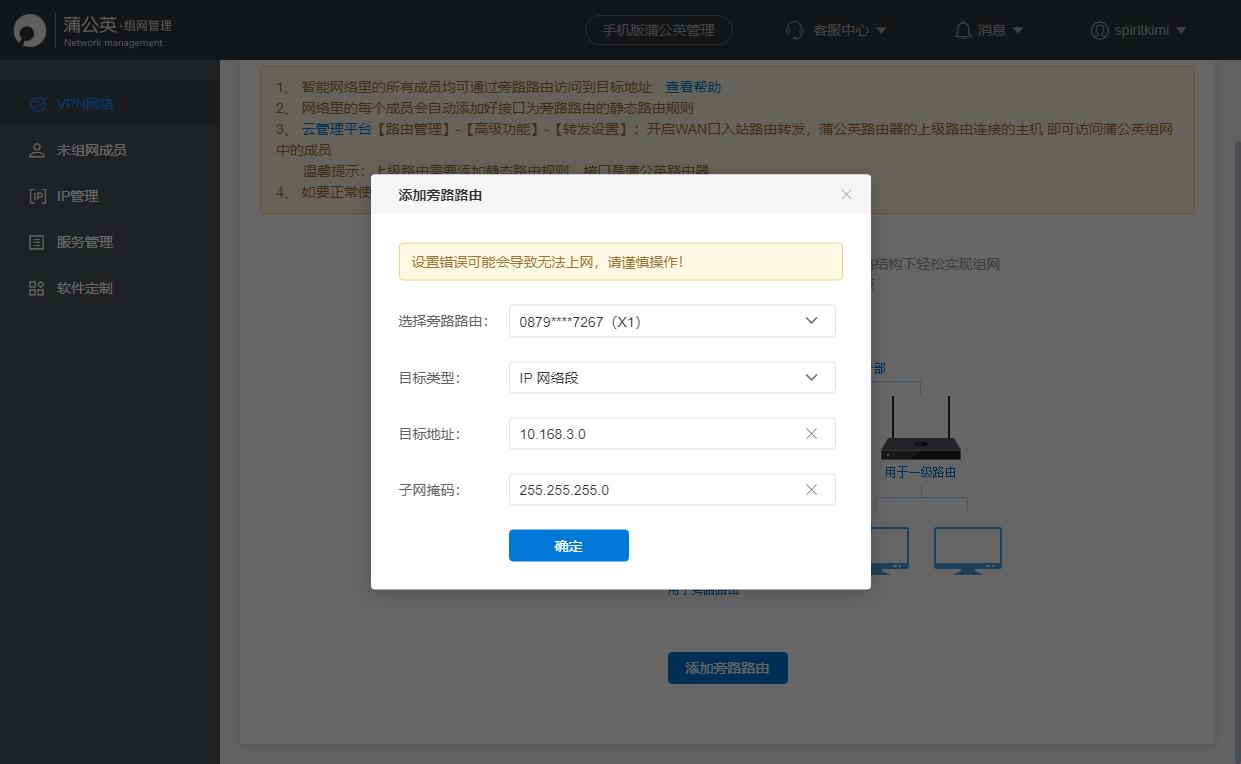
Task: Select the 未组网成员 sidebar icon
Action: pyautogui.click(x=36, y=150)
